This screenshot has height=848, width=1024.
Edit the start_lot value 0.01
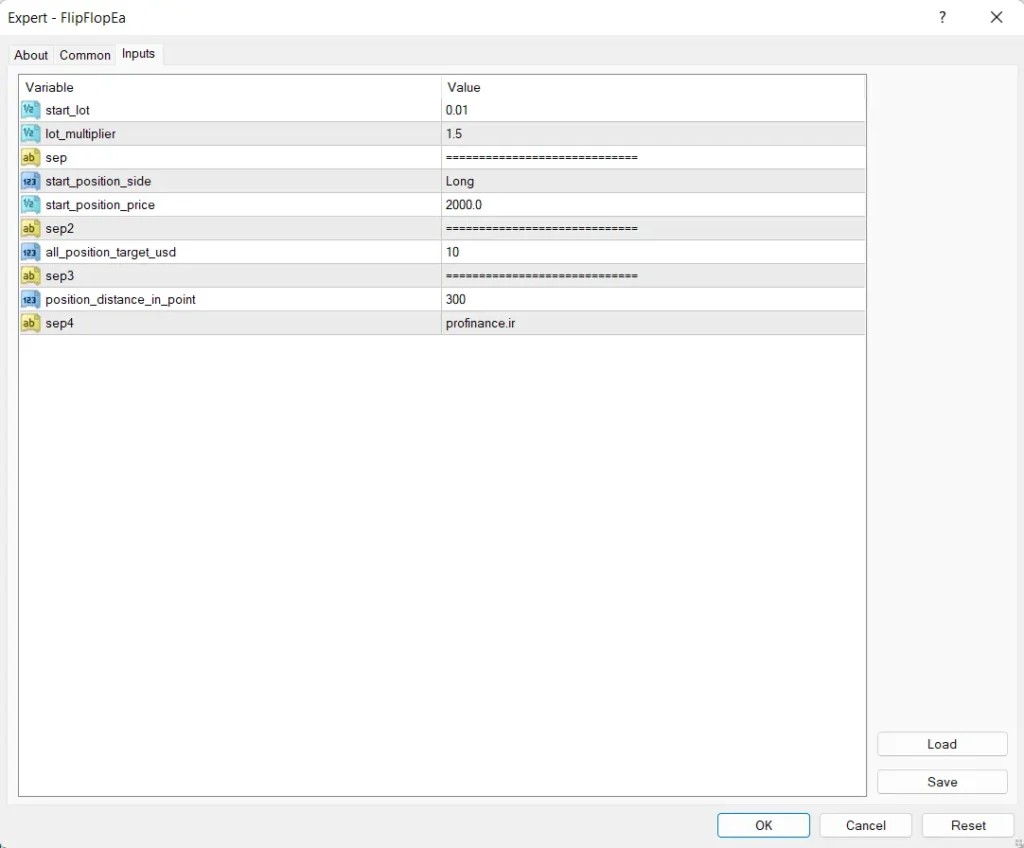pos(652,110)
